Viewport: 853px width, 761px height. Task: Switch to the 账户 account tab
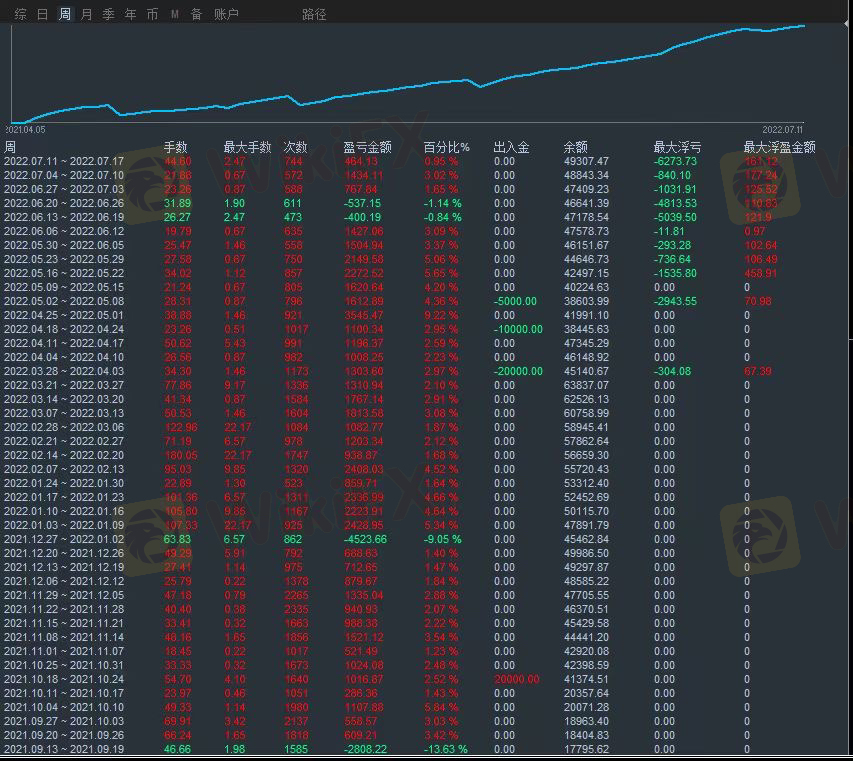pos(226,14)
